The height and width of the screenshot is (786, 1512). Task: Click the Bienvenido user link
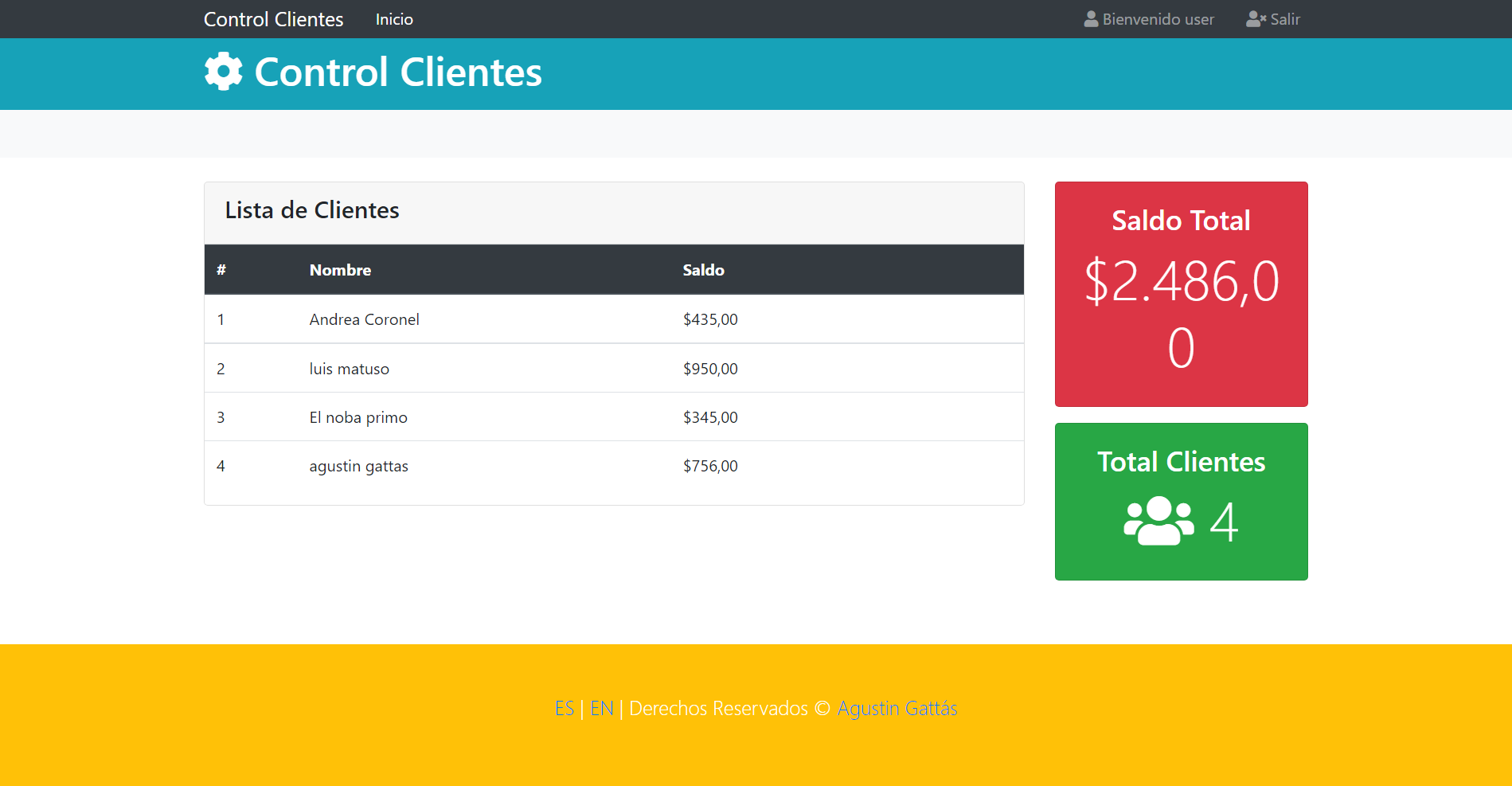tap(1149, 19)
